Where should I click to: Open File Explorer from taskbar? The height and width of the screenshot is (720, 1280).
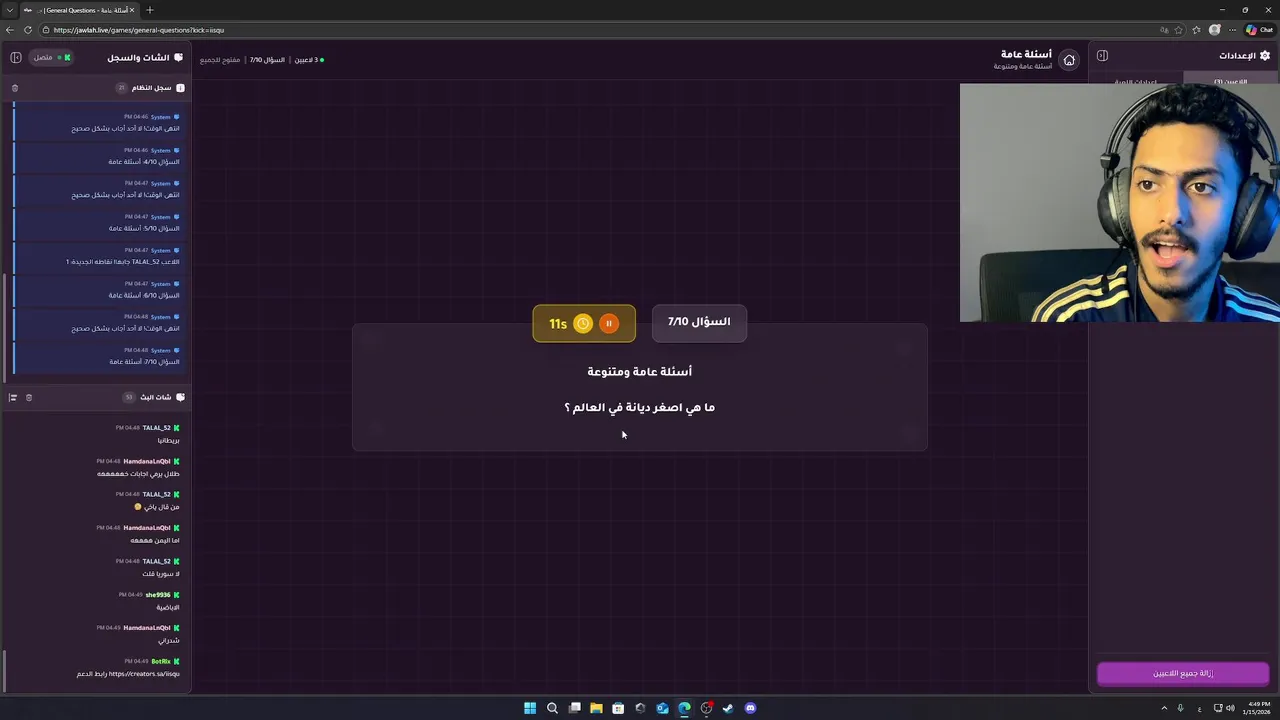click(x=596, y=708)
